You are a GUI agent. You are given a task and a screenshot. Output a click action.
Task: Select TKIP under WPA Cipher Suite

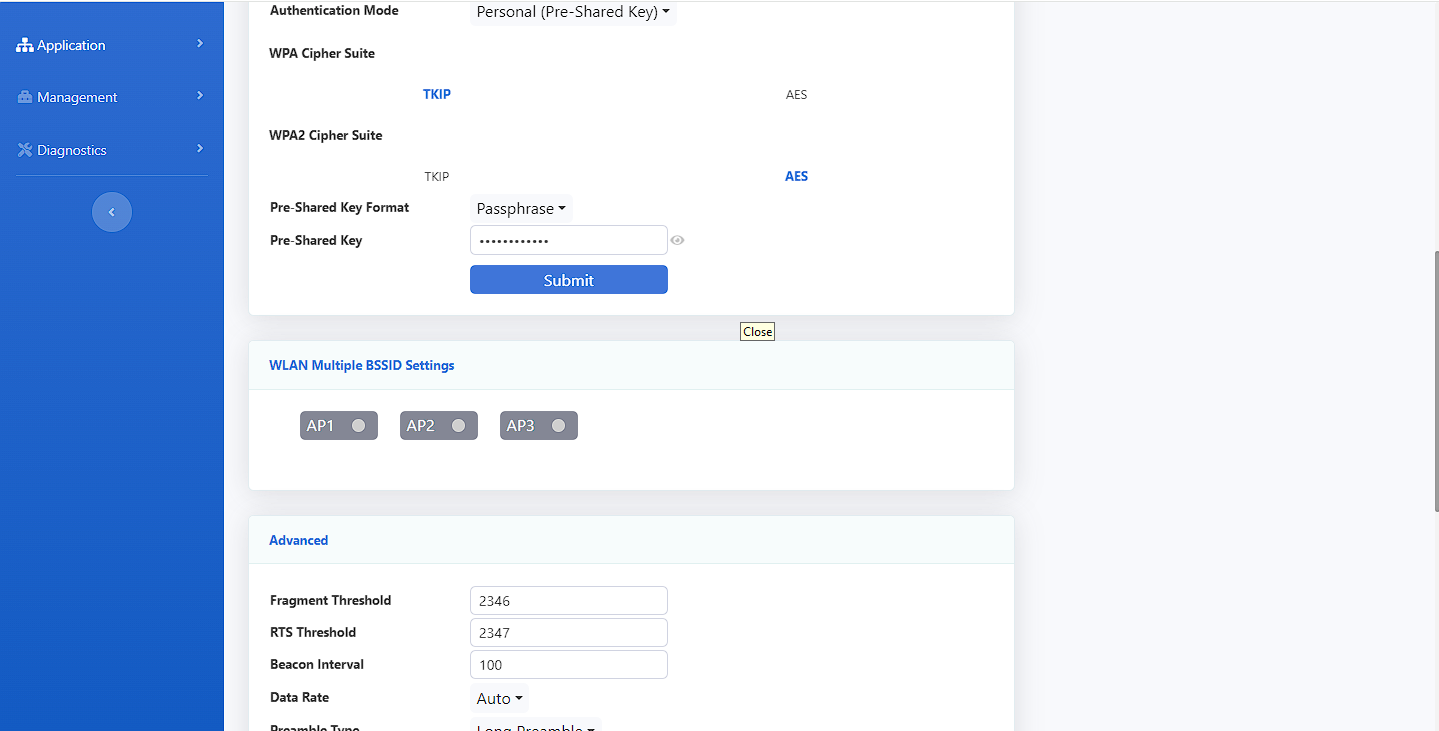tap(437, 94)
